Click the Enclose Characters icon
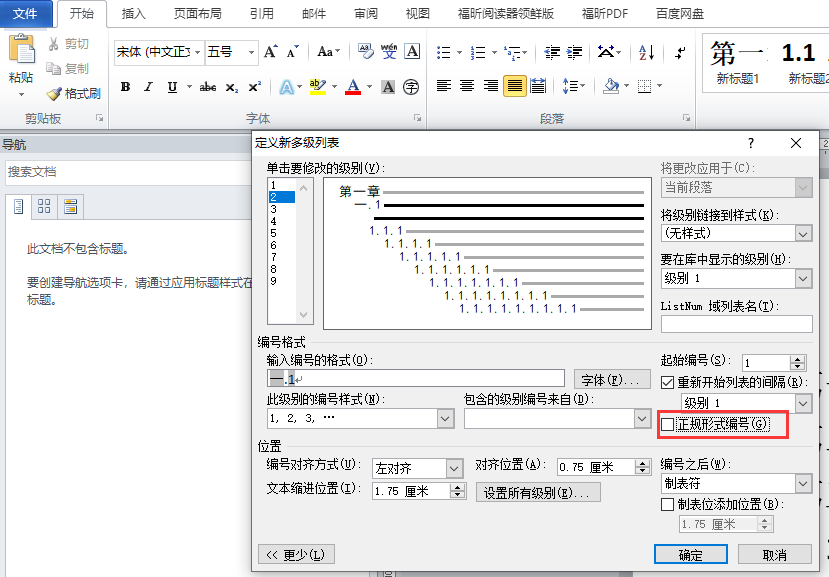 [411, 87]
